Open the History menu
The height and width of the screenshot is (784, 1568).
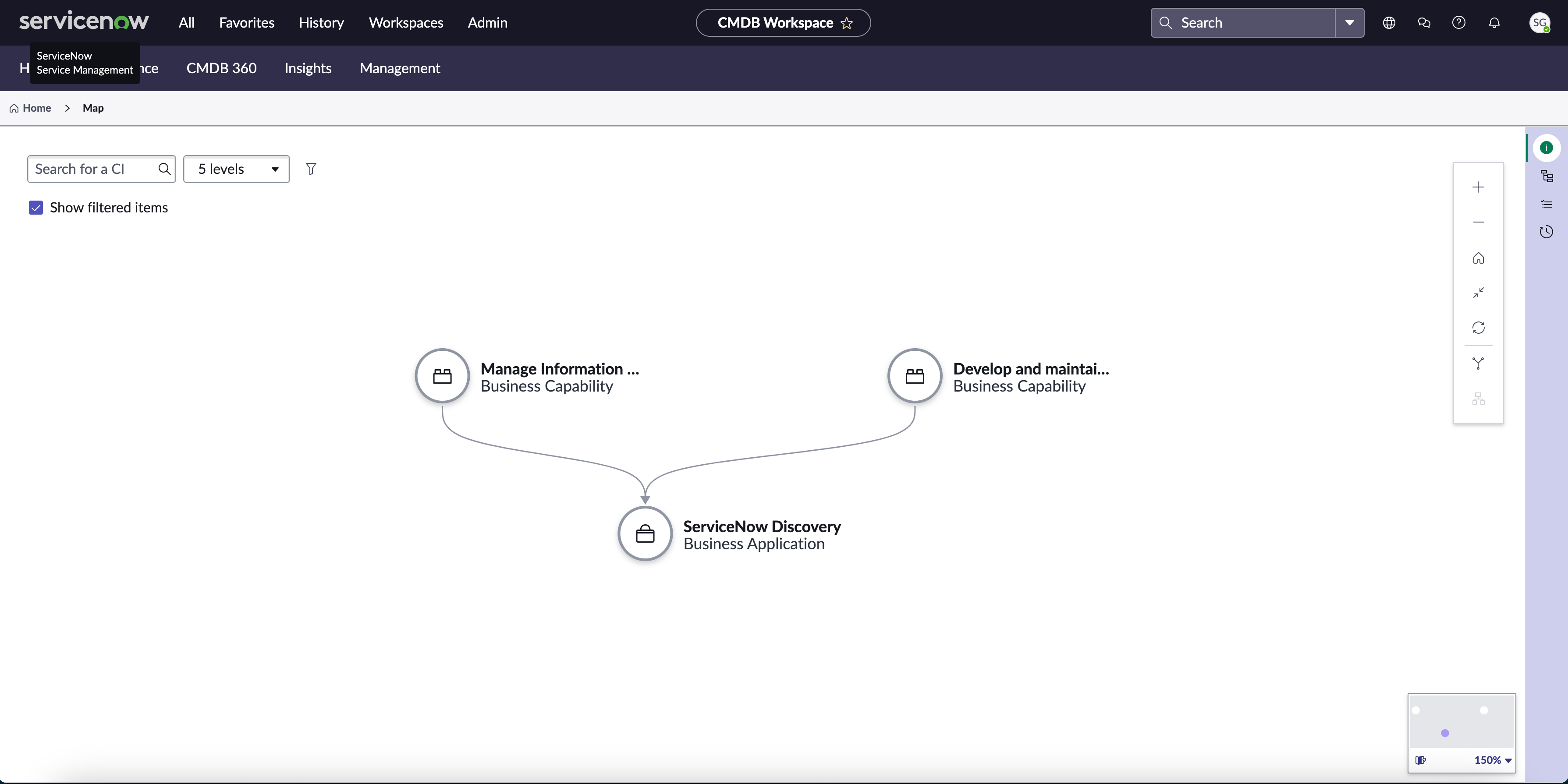coord(321,22)
